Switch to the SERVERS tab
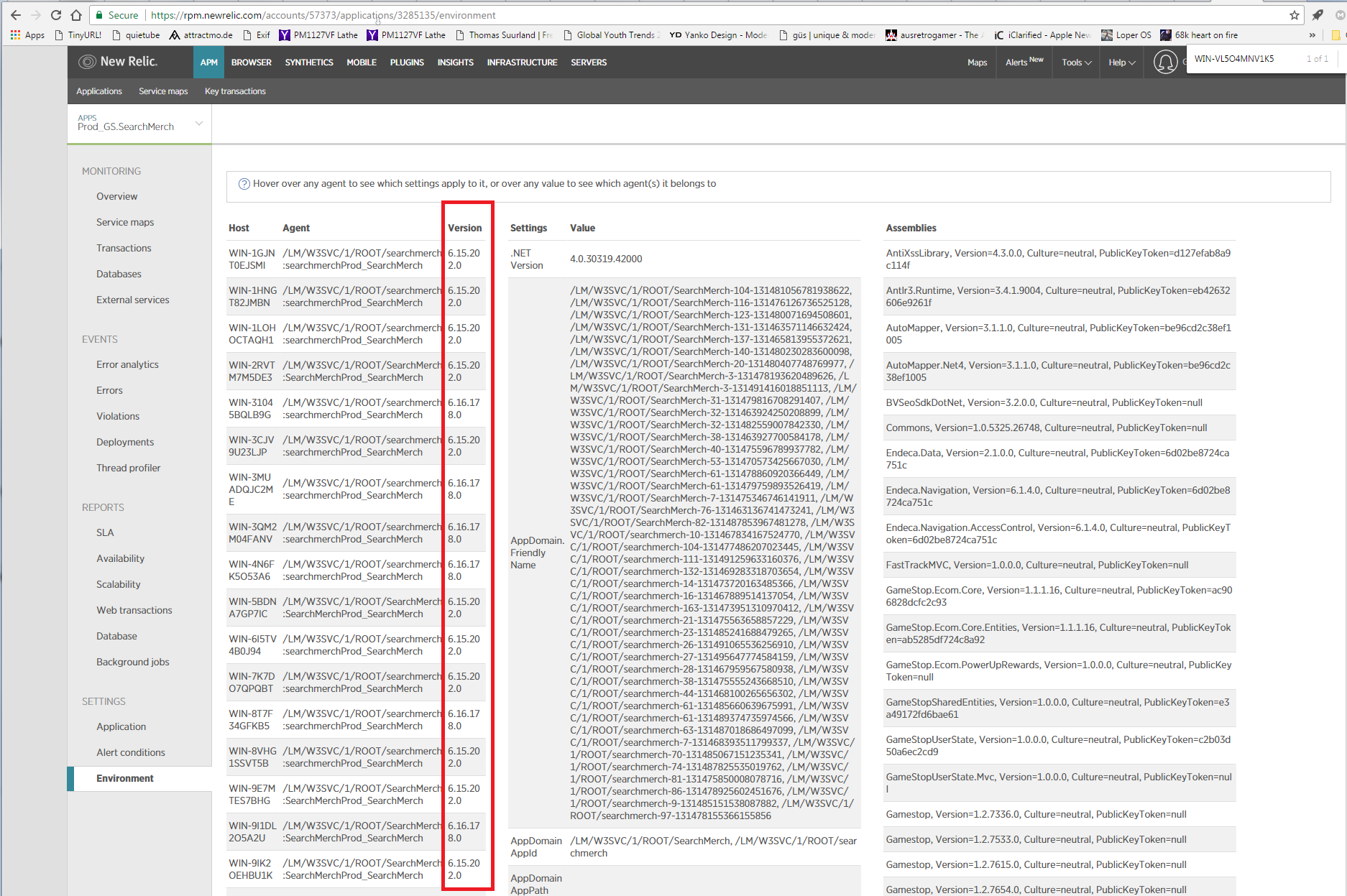 [589, 63]
